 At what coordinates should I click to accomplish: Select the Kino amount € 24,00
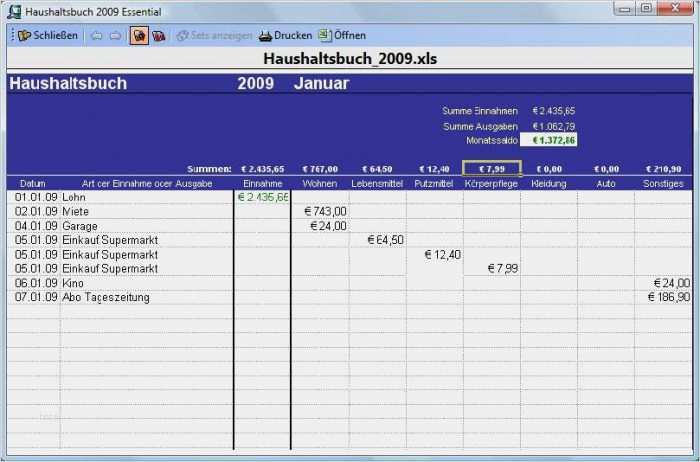(672, 283)
